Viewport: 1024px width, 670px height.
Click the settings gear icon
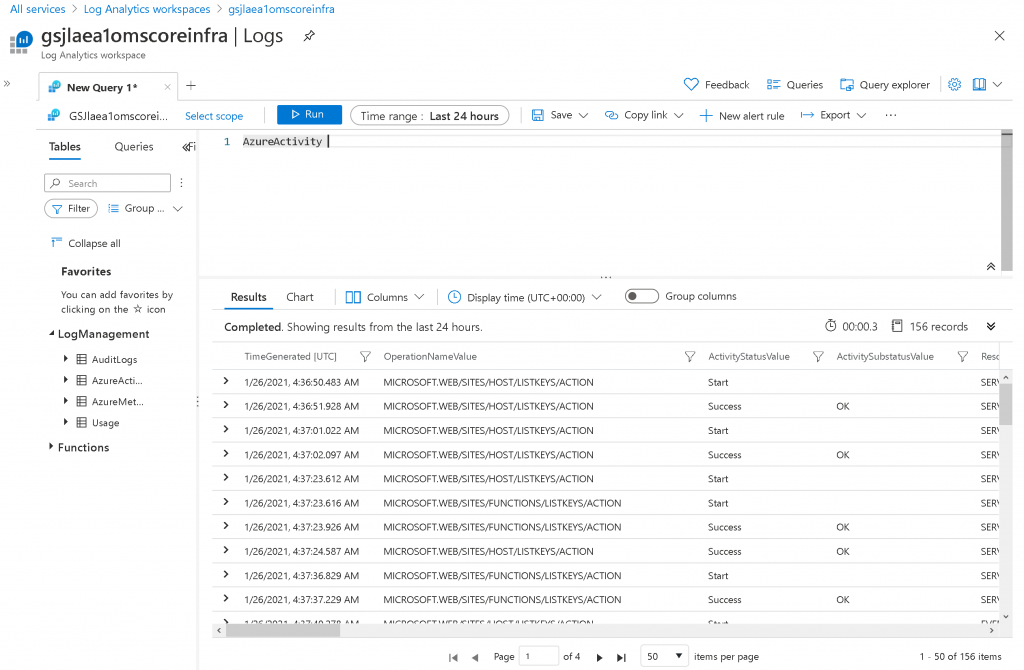point(954,85)
